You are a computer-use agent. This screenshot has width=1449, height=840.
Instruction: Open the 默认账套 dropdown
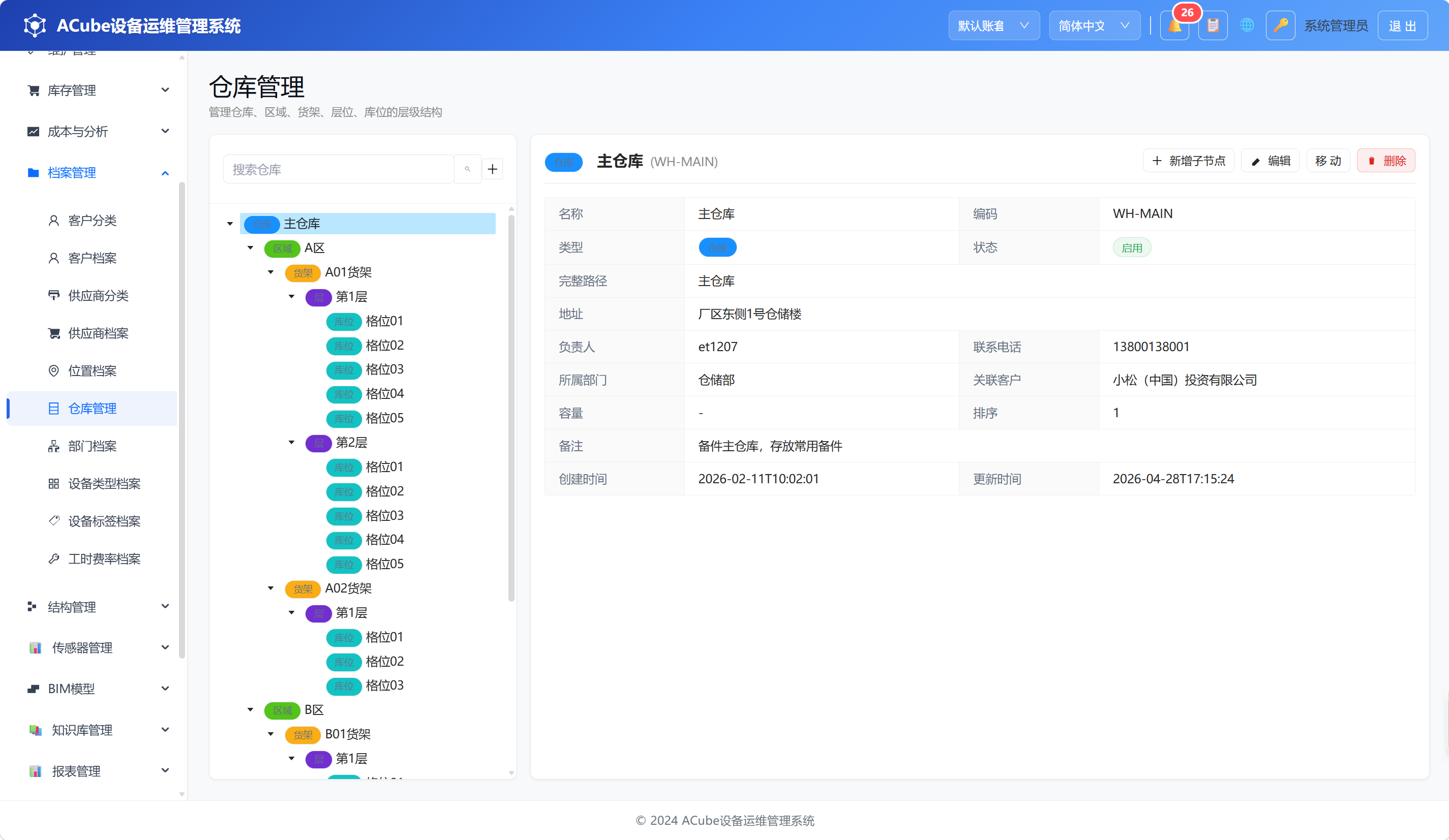click(993, 26)
